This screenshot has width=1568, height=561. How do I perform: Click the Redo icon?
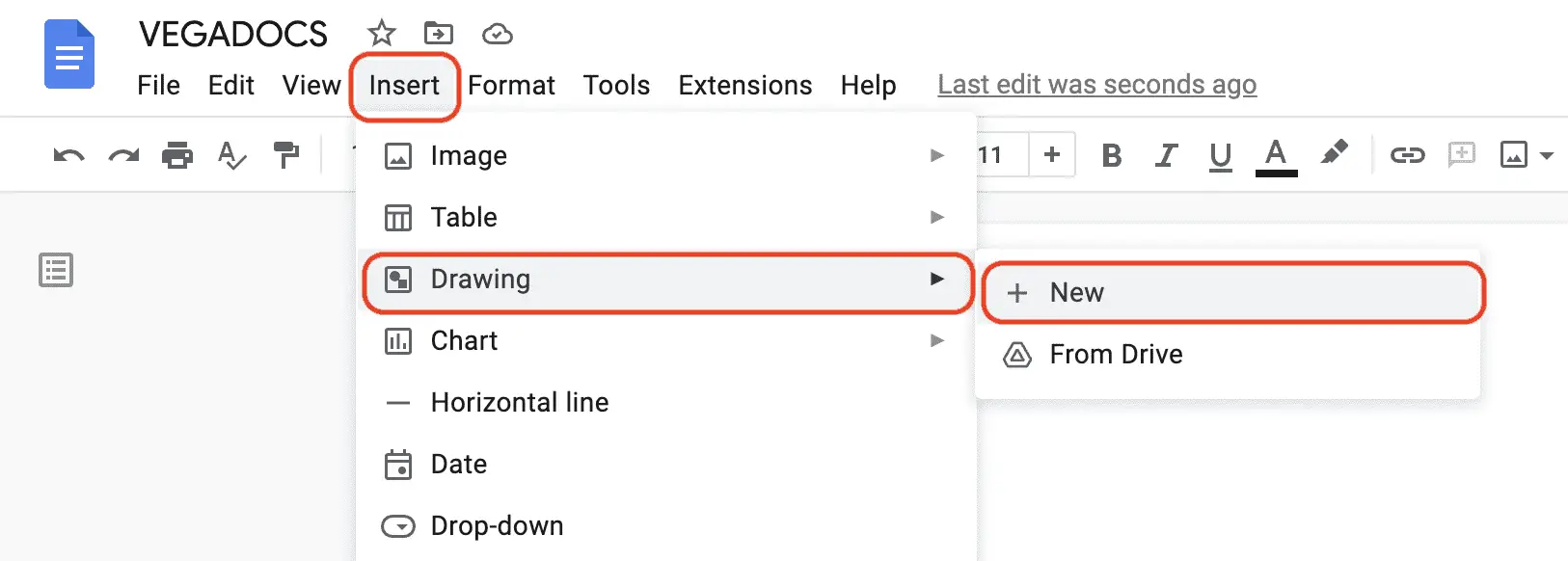point(122,154)
